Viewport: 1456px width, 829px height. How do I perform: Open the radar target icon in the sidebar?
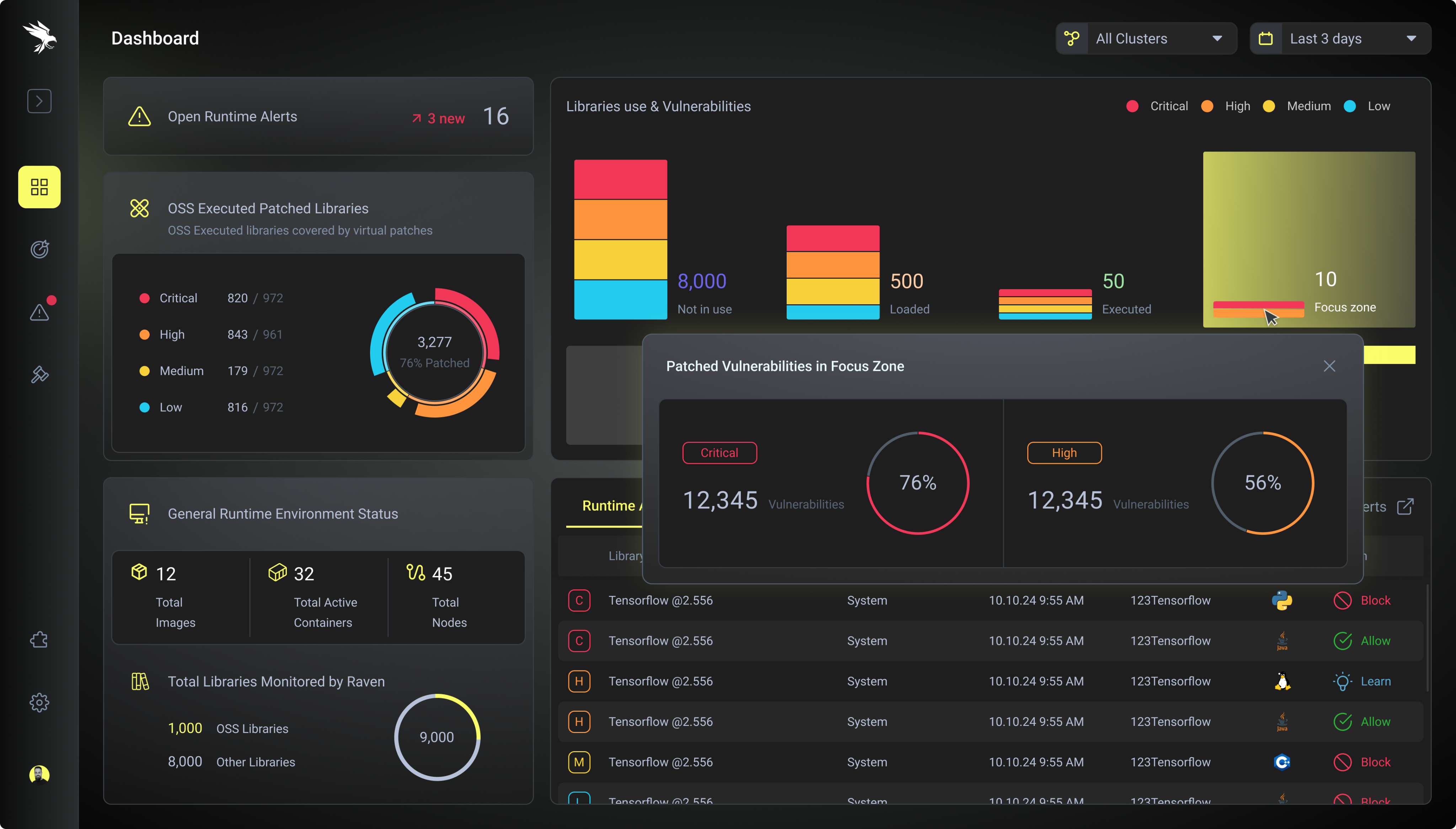[39, 249]
